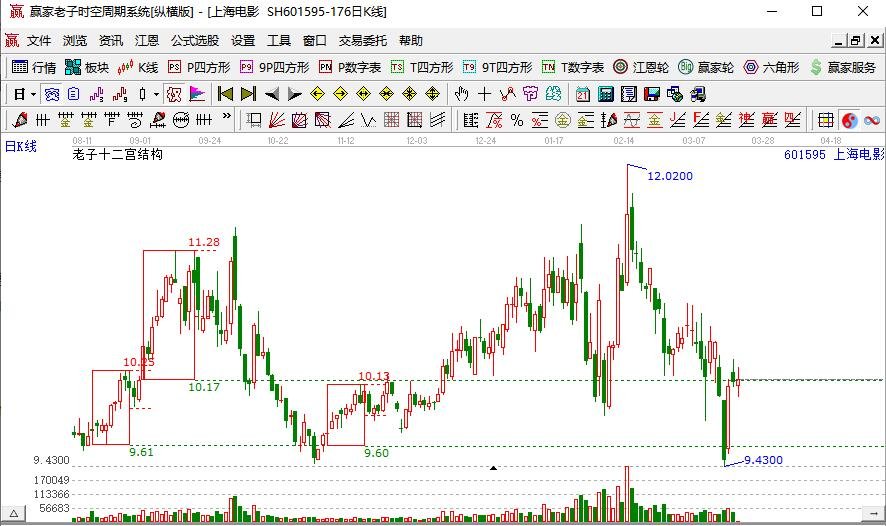Click the colored grid table icon
The width and height of the screenshot is (886, 526).
826,120
